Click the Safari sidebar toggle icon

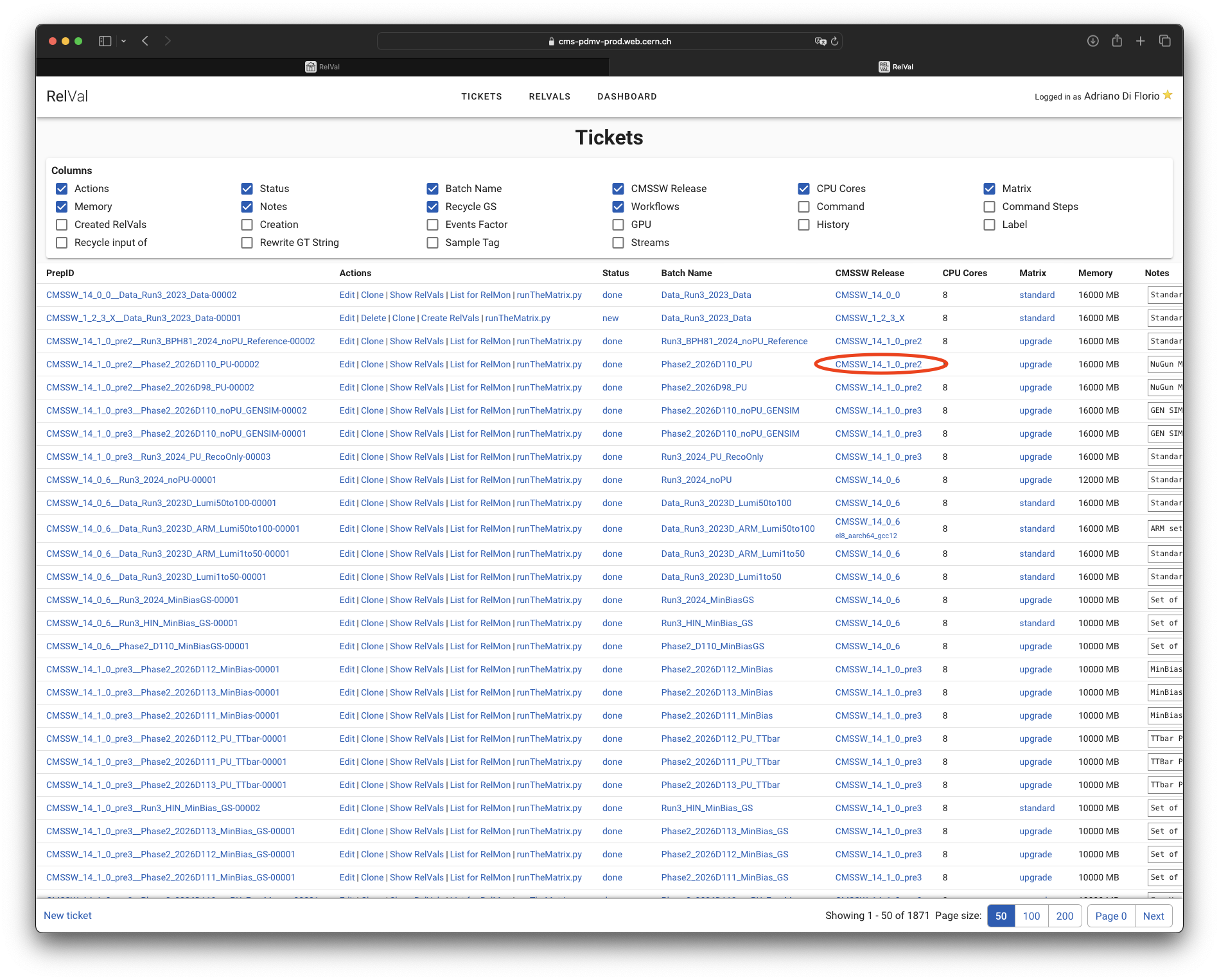(105, 41)
